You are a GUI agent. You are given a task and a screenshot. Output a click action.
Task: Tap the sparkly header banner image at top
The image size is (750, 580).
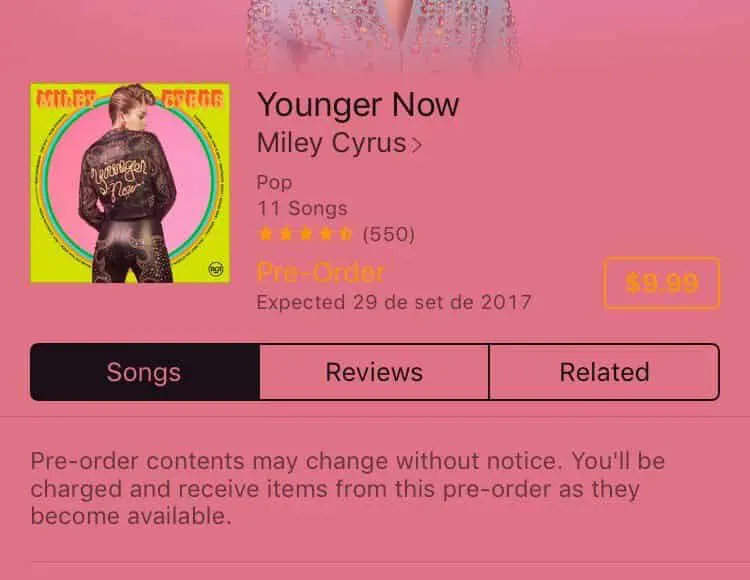(x=383, y=36)
